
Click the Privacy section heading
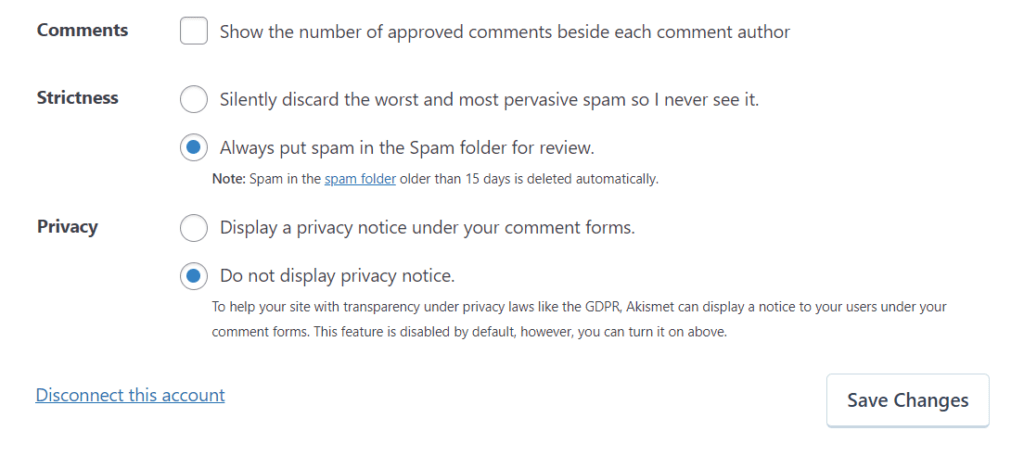(x=67, y=227)
